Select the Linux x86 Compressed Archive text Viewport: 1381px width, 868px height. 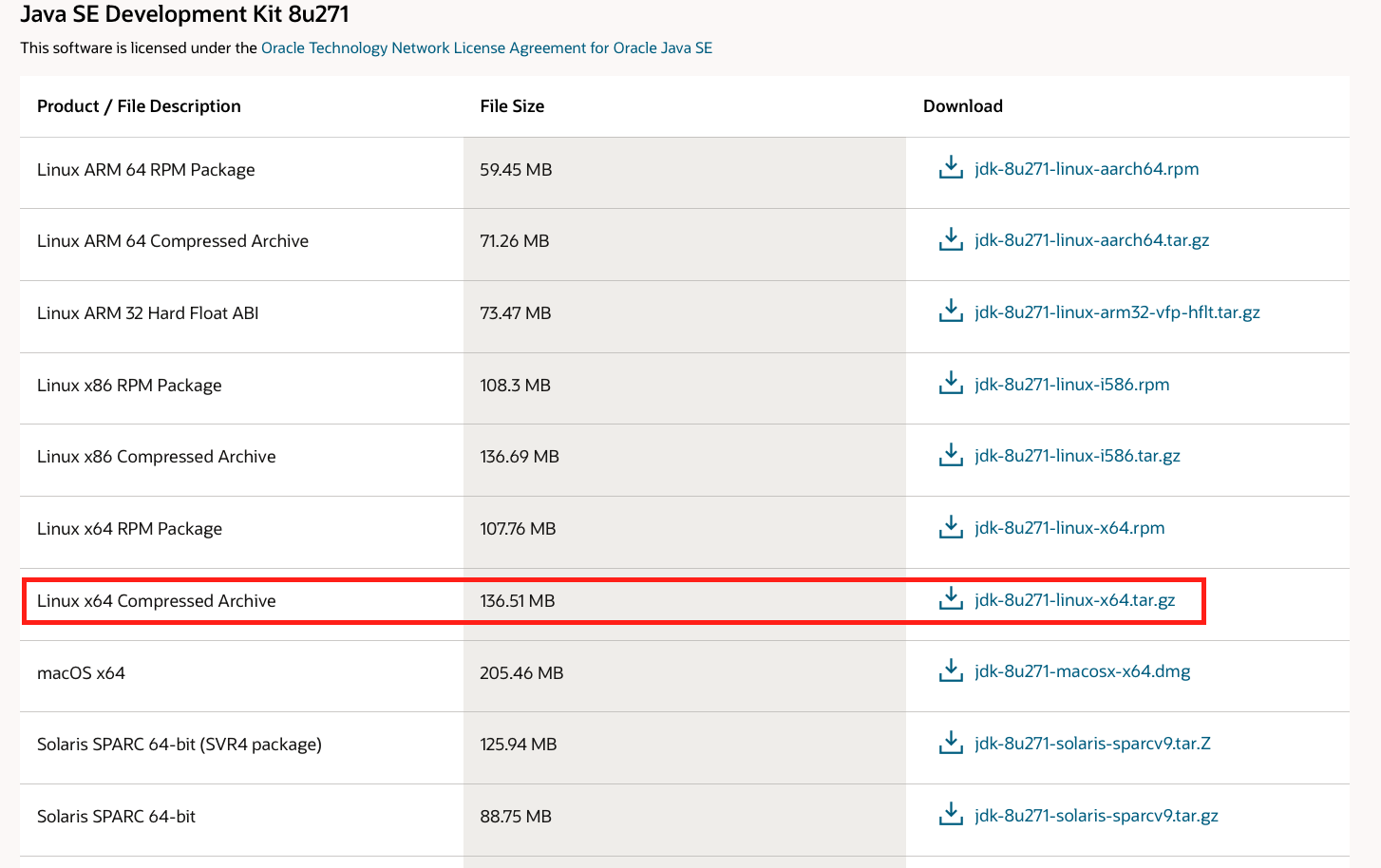click(157, 457)
